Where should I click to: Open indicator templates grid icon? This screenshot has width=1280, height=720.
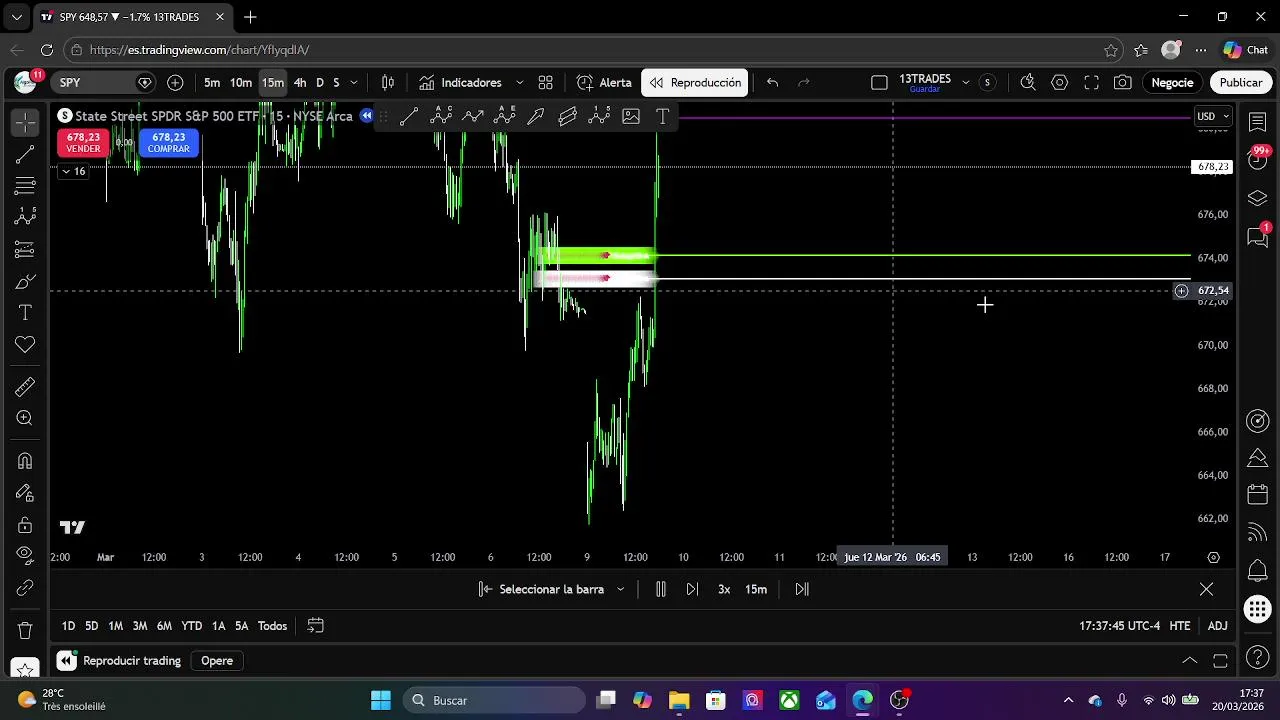545,83
